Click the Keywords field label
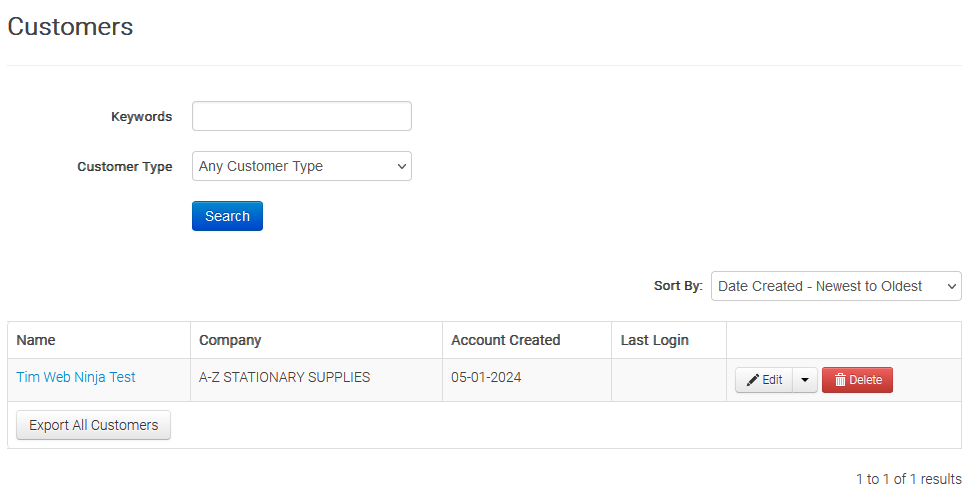969x498 pixels. click(x=141, y=116)
